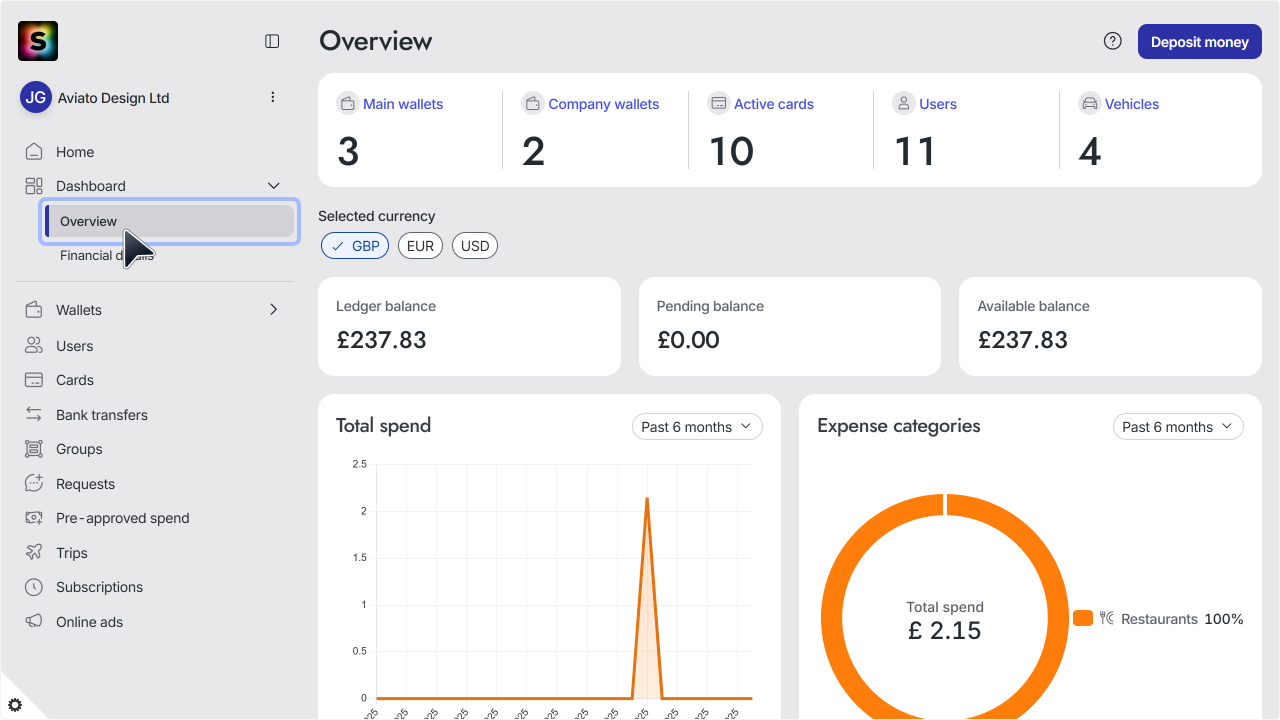Click the Total spend £ 2.15 figure
Screen dimensions: 1280x720
point(945,631)
